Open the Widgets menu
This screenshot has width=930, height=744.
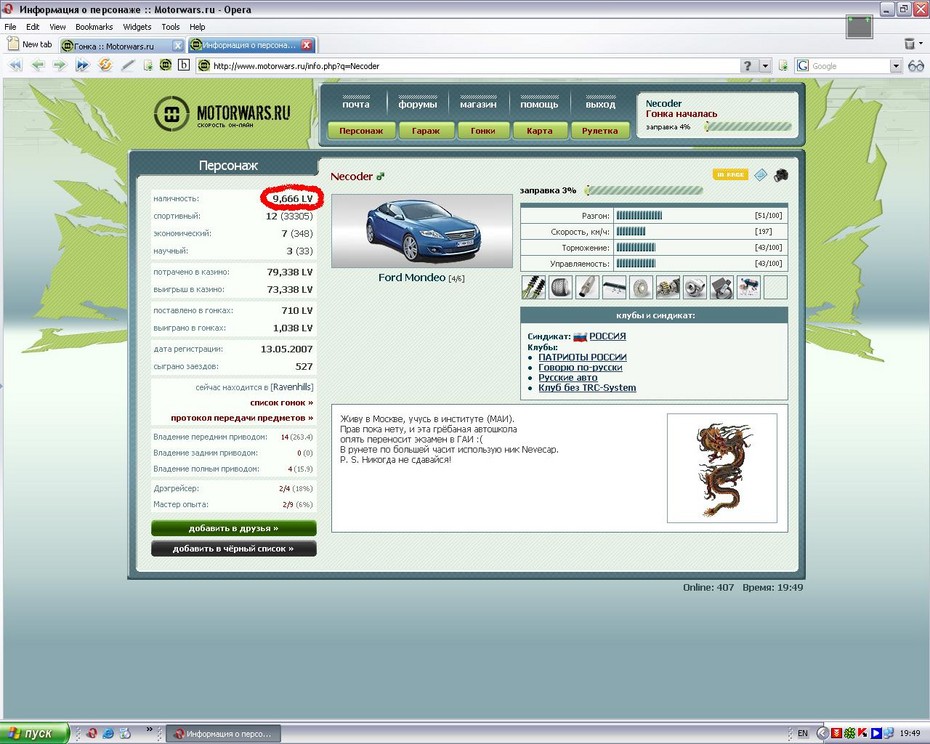pos(137,27)
